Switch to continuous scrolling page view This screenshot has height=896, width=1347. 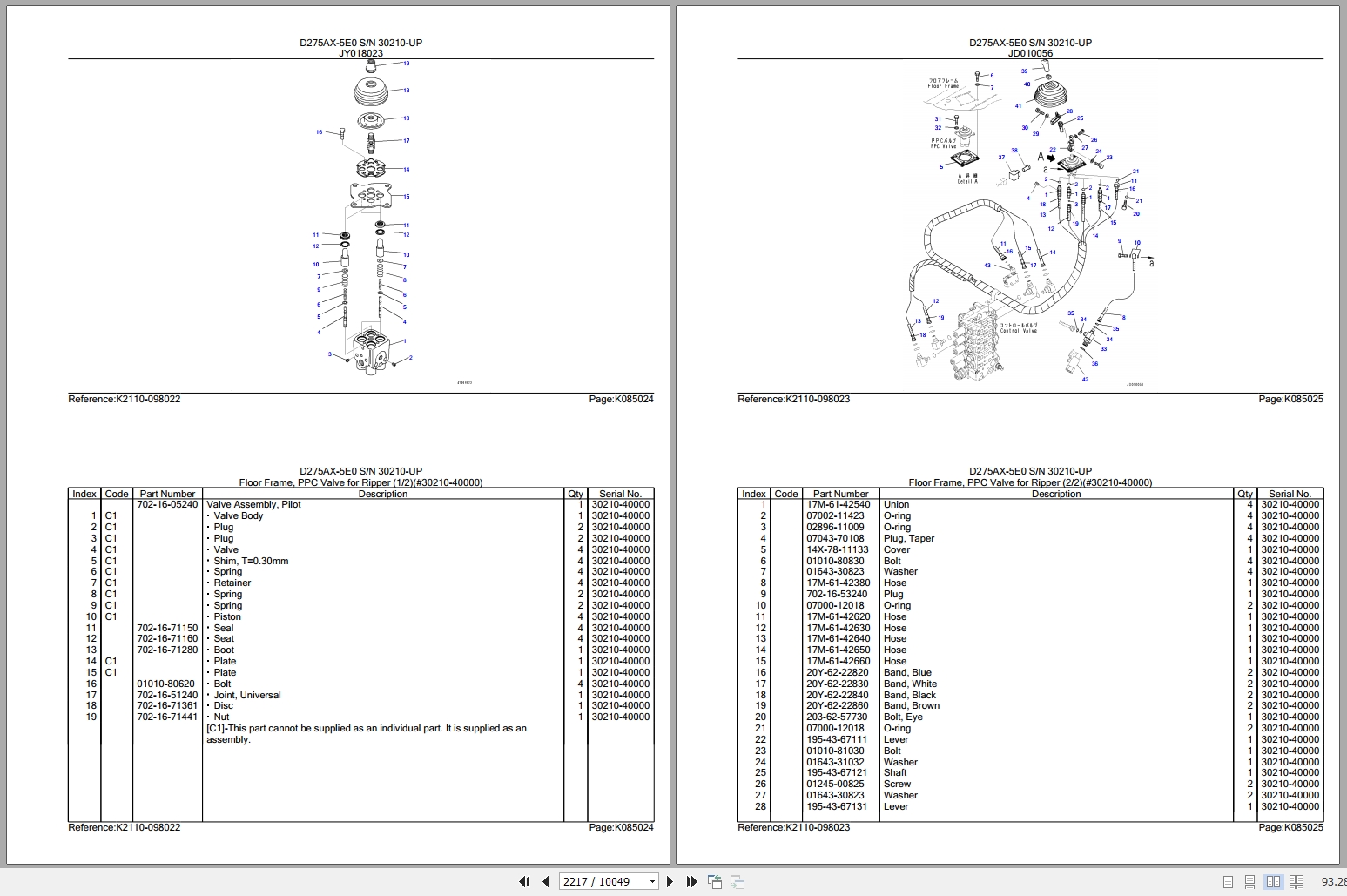[x=1249, y=882]
